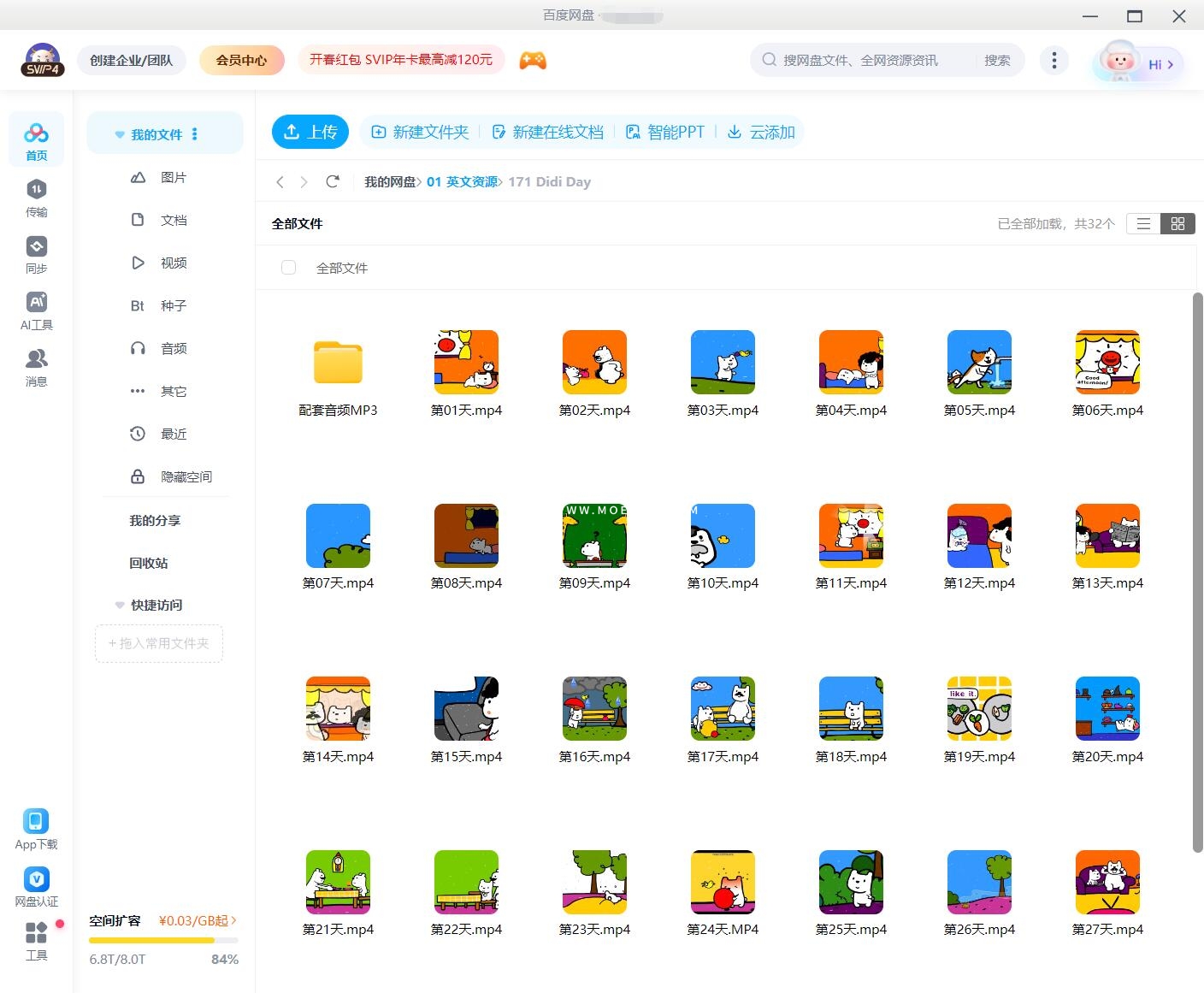The height and width of the screenshot is (993, 1204).
Task: Collapse the 快捷访问 section
Action: [x=119, y=605]
